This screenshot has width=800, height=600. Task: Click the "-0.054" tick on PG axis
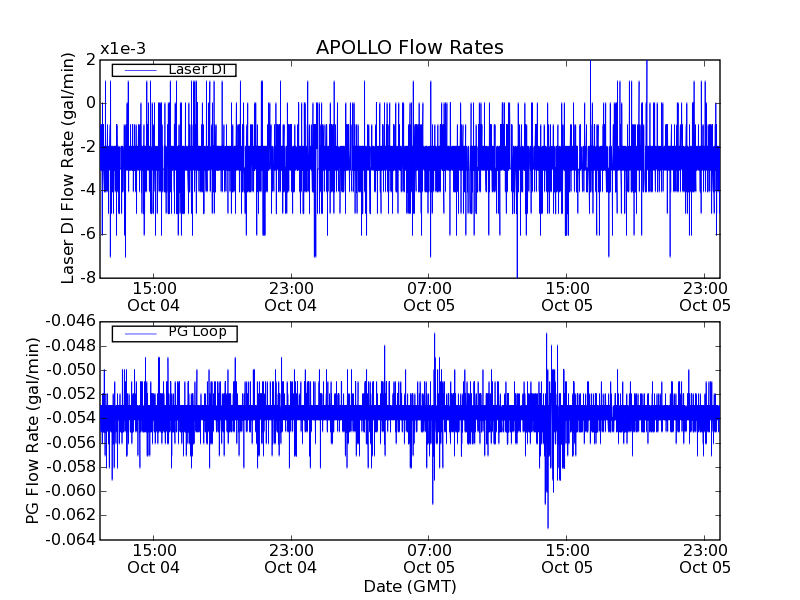tap(70, 418)
